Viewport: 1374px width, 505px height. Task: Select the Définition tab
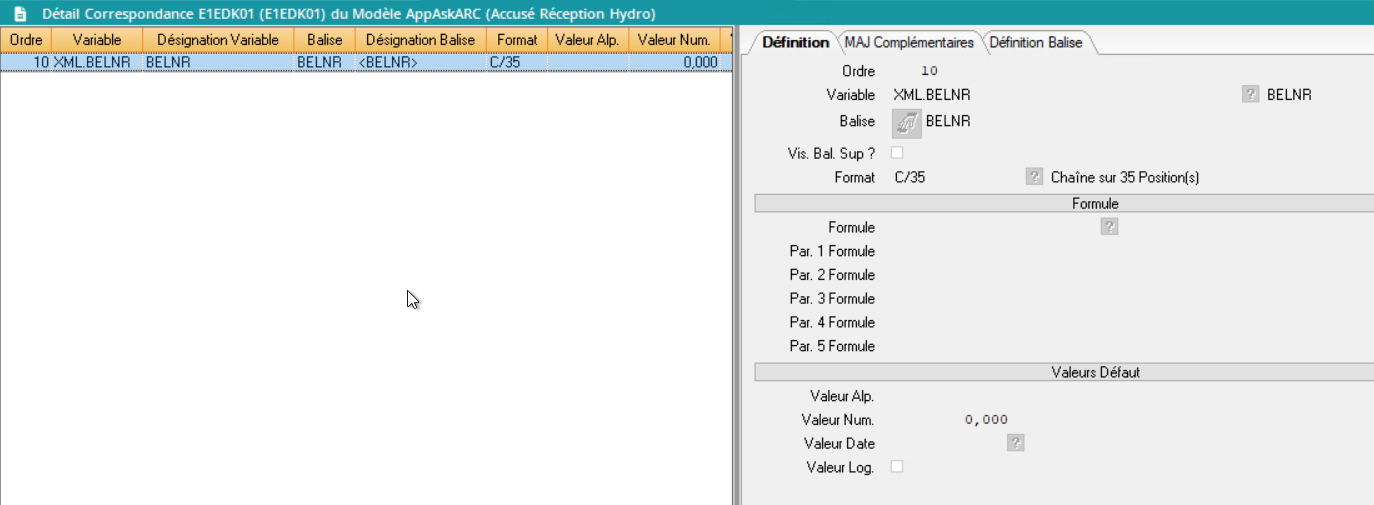[795, 42]
